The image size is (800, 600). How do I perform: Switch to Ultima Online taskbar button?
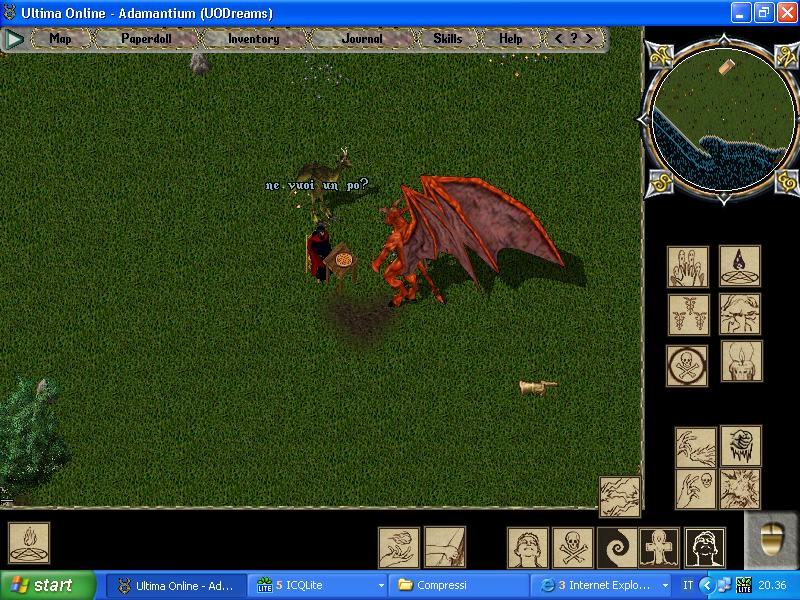point(176,585)
